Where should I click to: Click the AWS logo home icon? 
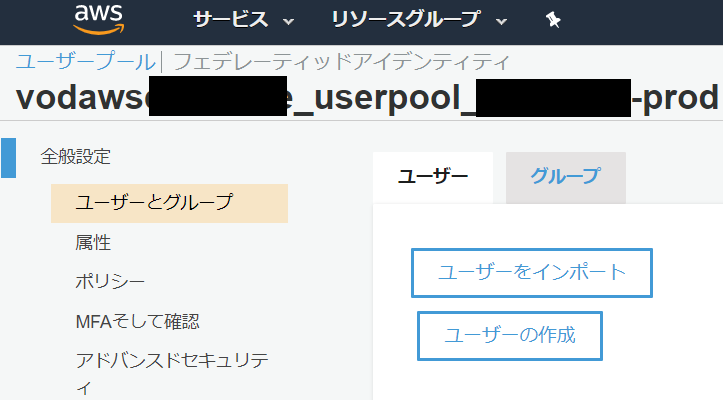(99, 19)
